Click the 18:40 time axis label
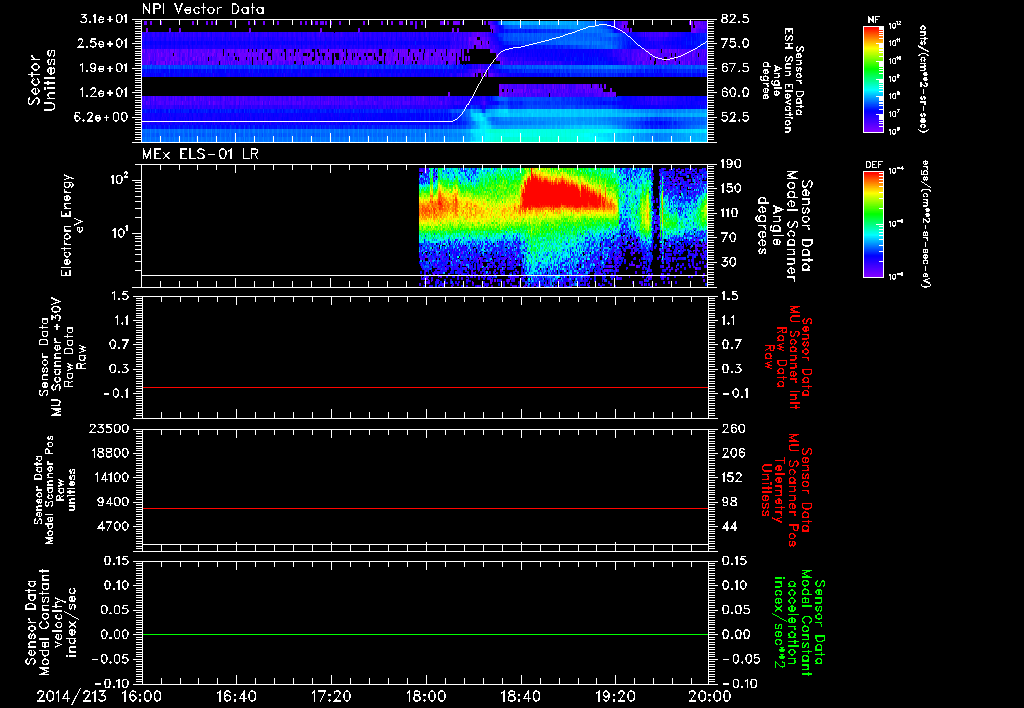The image size is (1024, 708). tap(520, 696)
